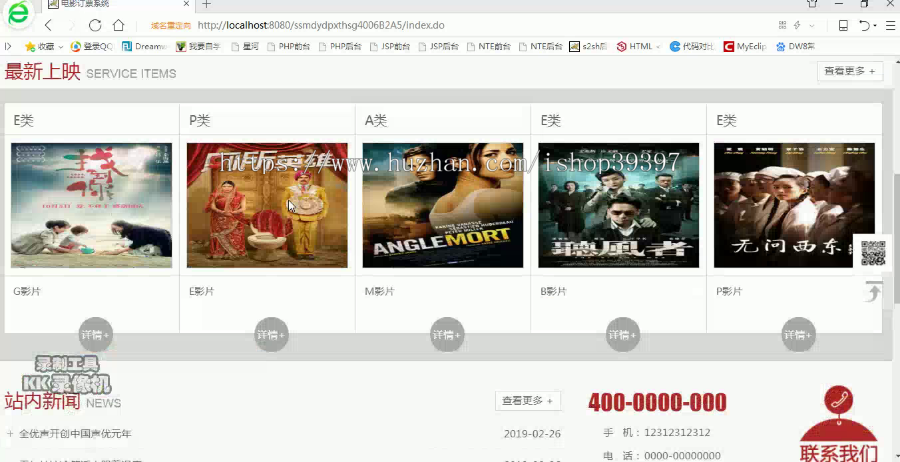
Task: Open the NTE前台 bookmark
Action: click(488, 46)
